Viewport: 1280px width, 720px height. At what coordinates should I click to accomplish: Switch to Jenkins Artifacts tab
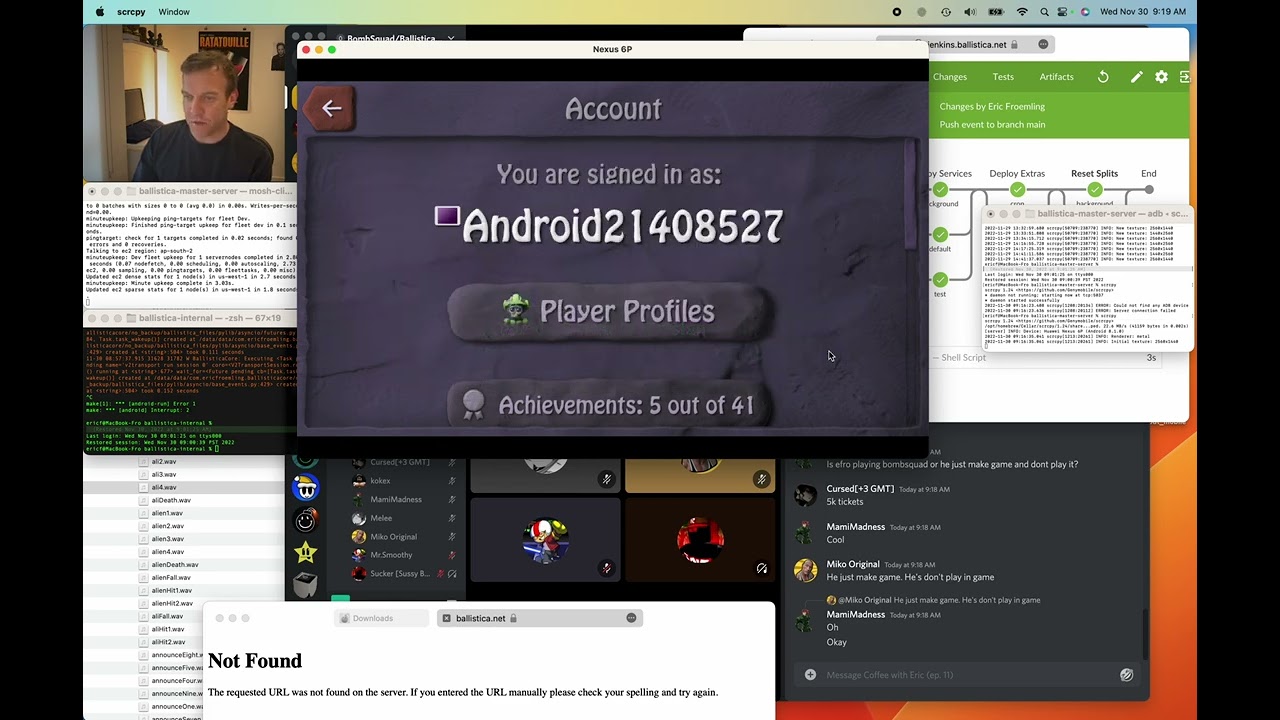[x=1056, y=77]
